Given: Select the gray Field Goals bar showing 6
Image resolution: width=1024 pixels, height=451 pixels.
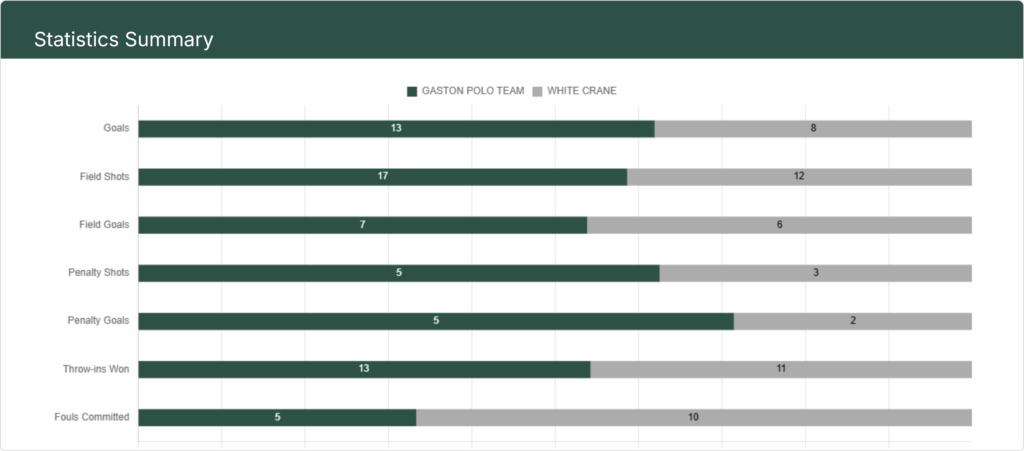Looking at the screenshot, I should 779,225.
